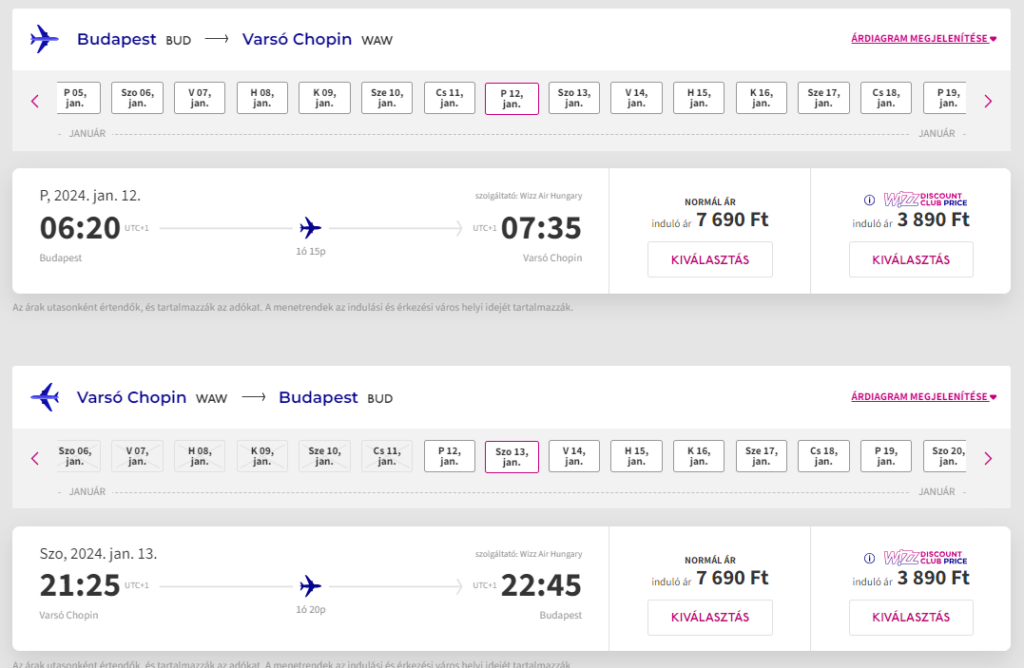Image resolution: width=1024 pixels, height=668 pixels.
Task: Choose return Discount Club Kiválasztás button
Action: [911, 617]
